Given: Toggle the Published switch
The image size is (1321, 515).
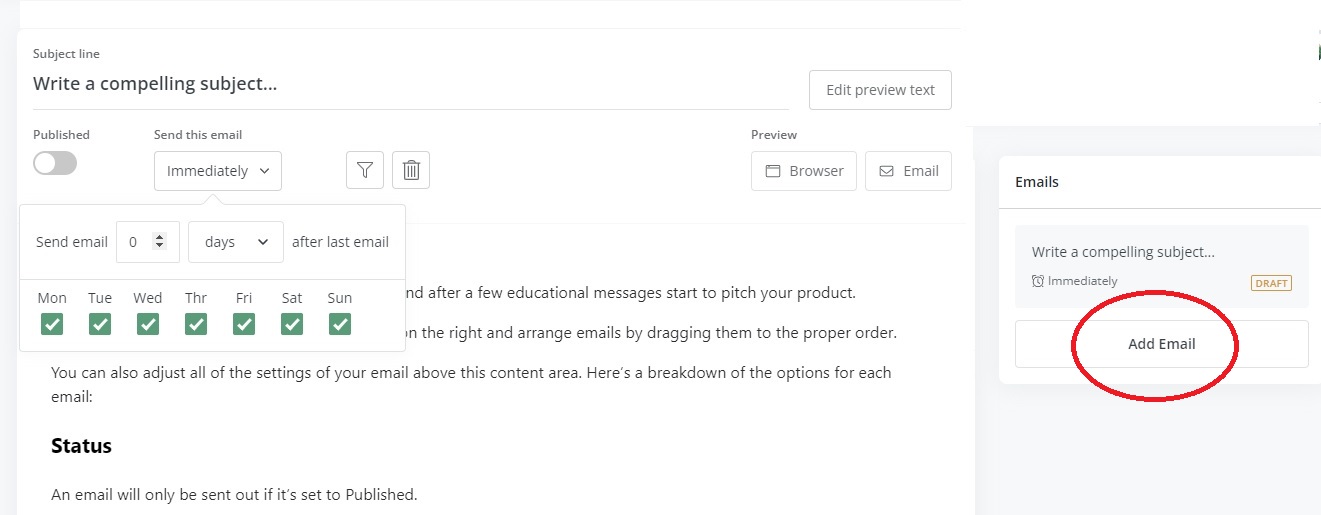Looking at the screenshot, I should (x=55, y=164).
